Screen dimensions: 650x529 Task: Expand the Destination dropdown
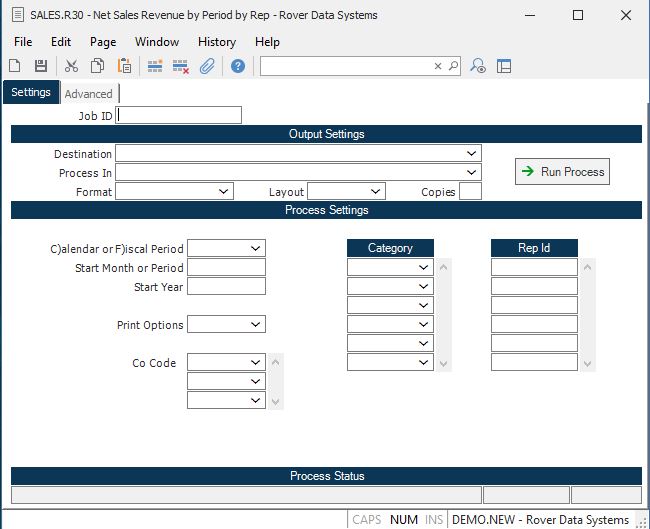click(x=471, y=154)
